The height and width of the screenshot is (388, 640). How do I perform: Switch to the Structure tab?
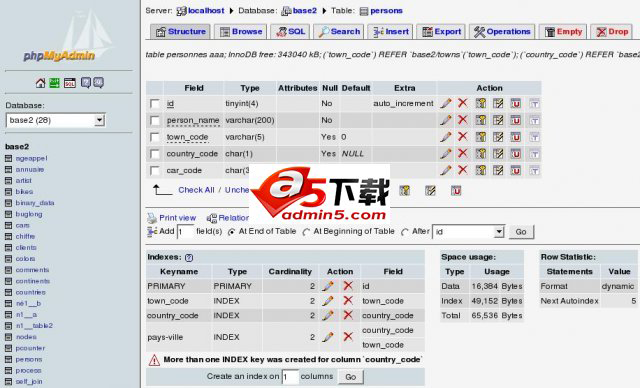click(x=180, y=32)
